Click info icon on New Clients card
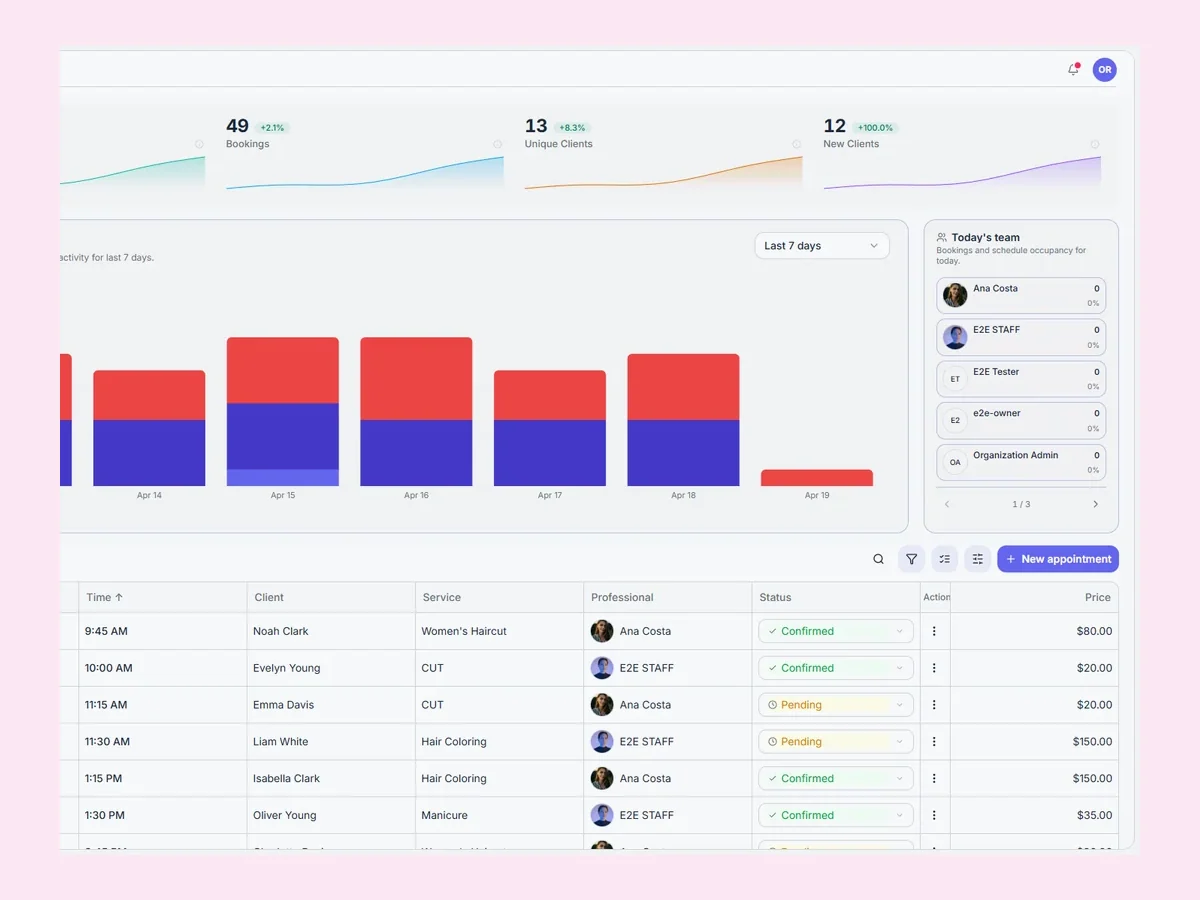The width and height of the screenshot is (1200, 900). click(1095, 144)
